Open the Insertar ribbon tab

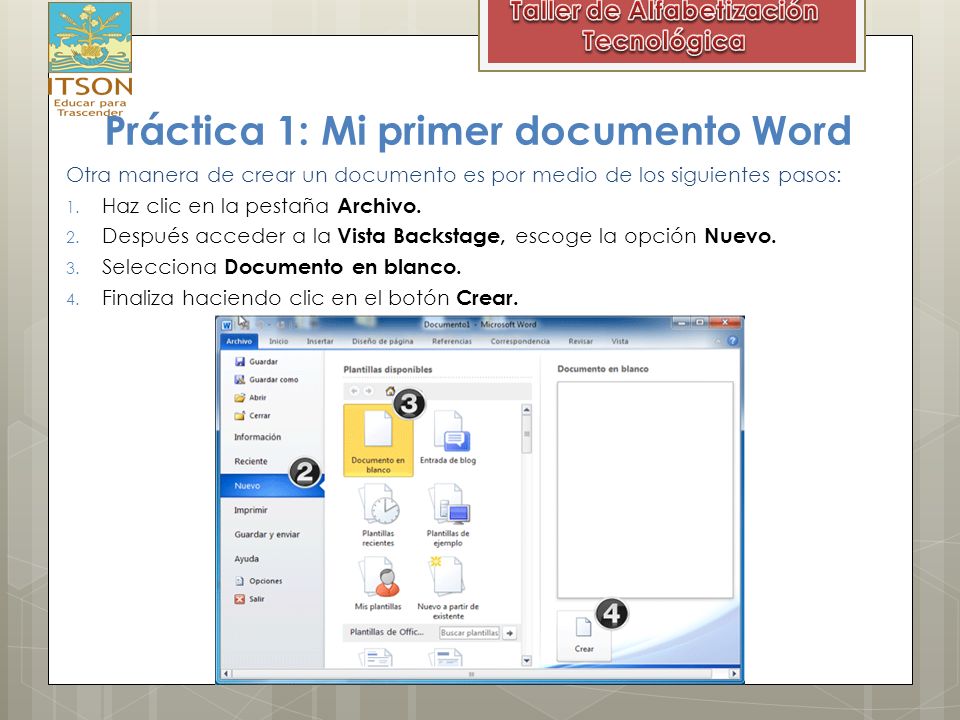(x=320, y=341)
